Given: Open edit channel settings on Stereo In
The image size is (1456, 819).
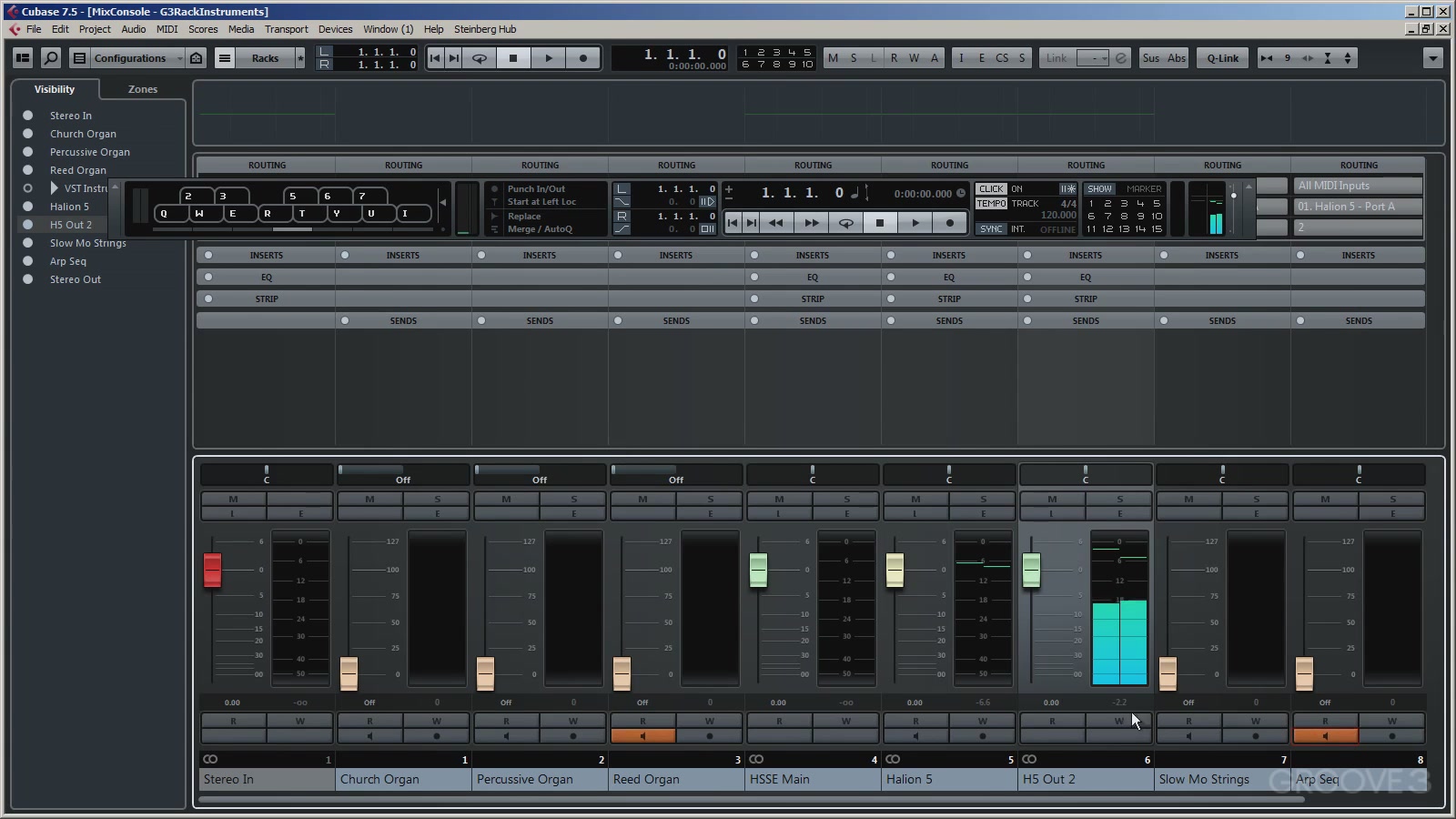Looking at the screenshot, I should pos(300,514).
